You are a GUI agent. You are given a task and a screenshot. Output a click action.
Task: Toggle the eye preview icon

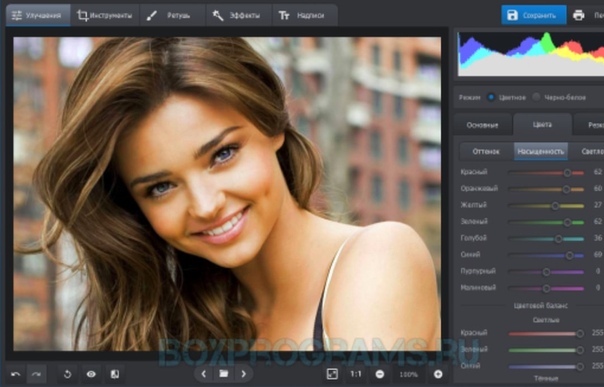click(x=91, y=374)
